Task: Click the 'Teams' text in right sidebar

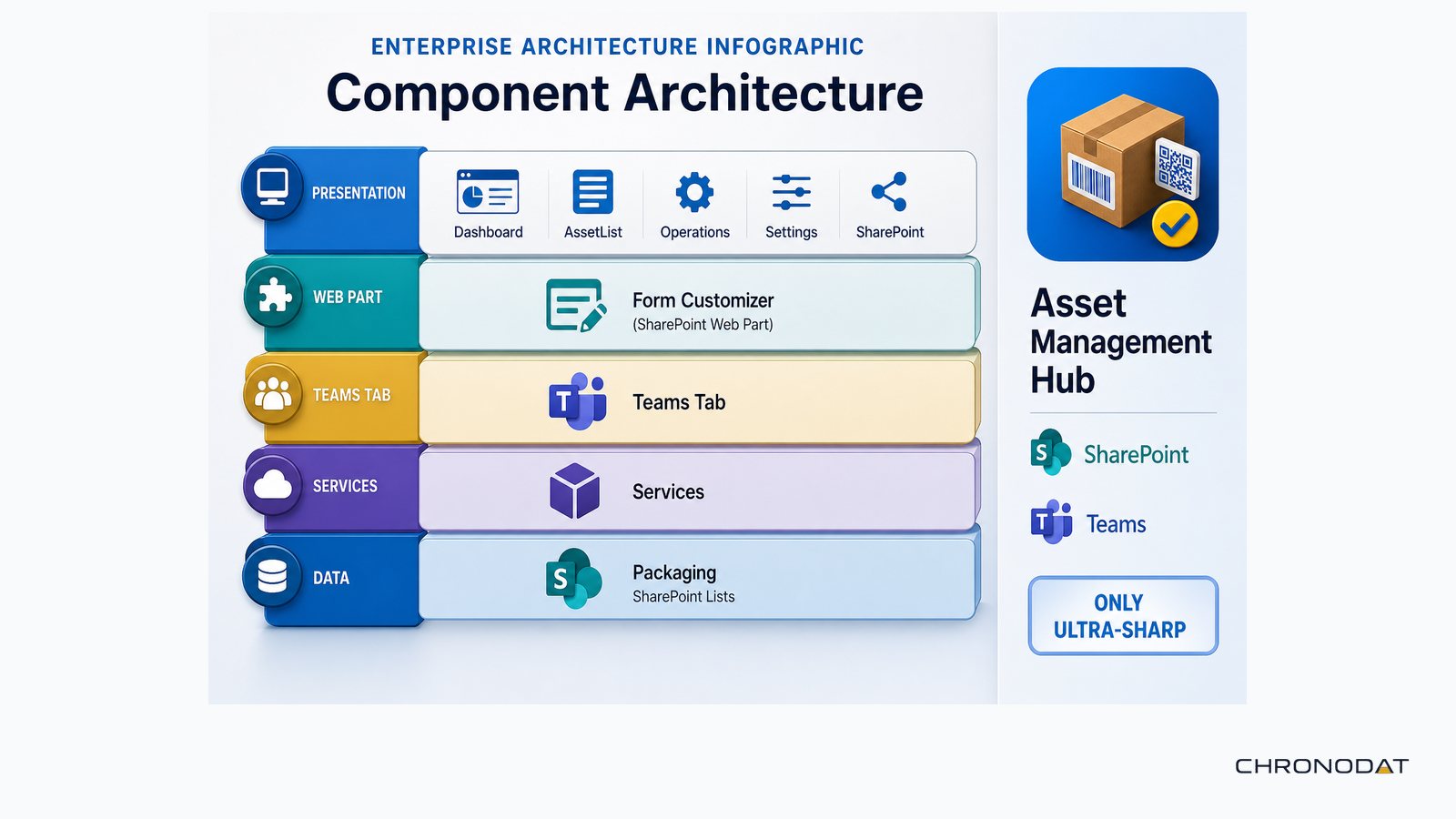Action: (1116, 524)
